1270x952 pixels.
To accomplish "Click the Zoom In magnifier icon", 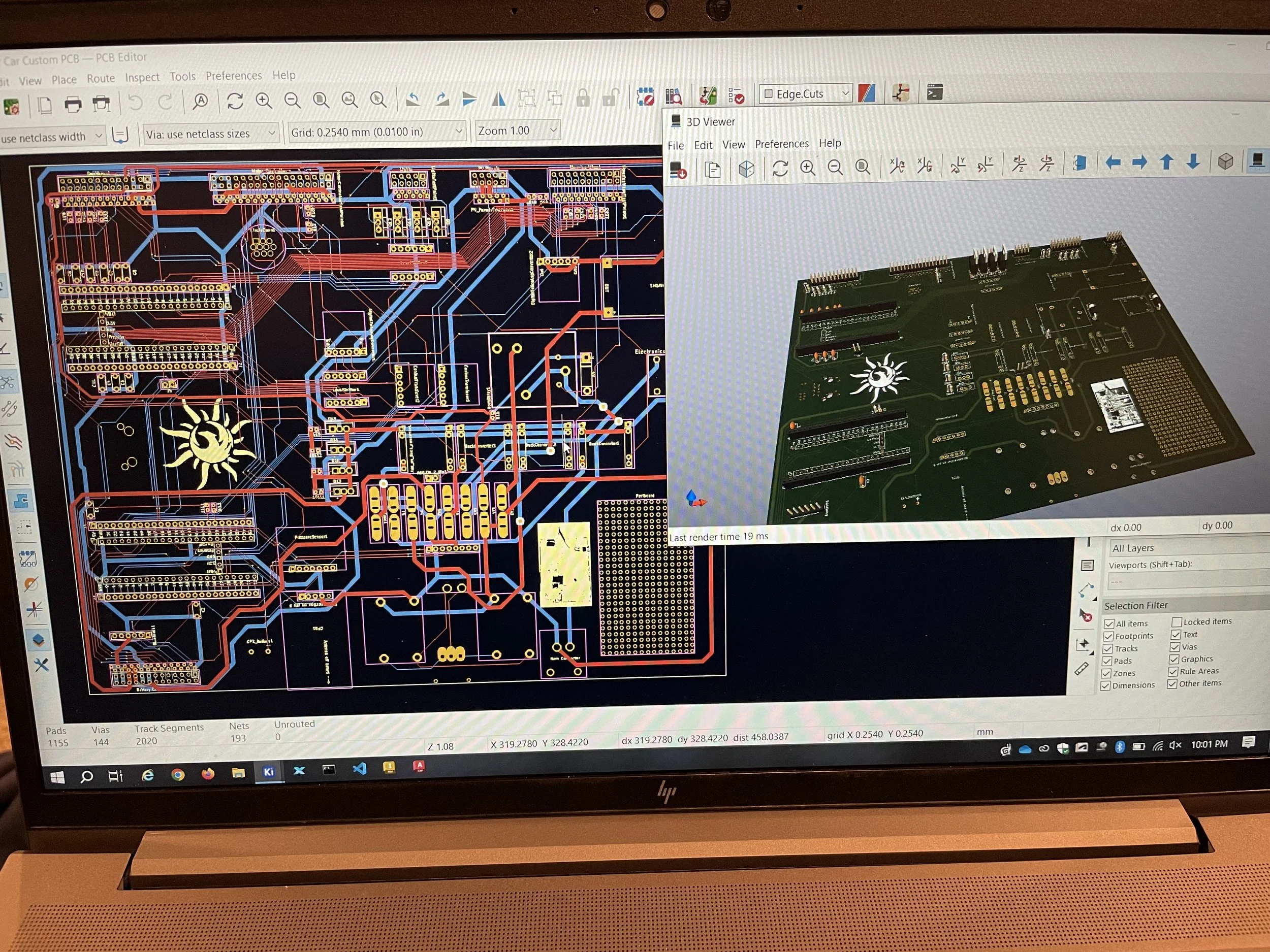I will pyautogui.click(x=264, y=101).
